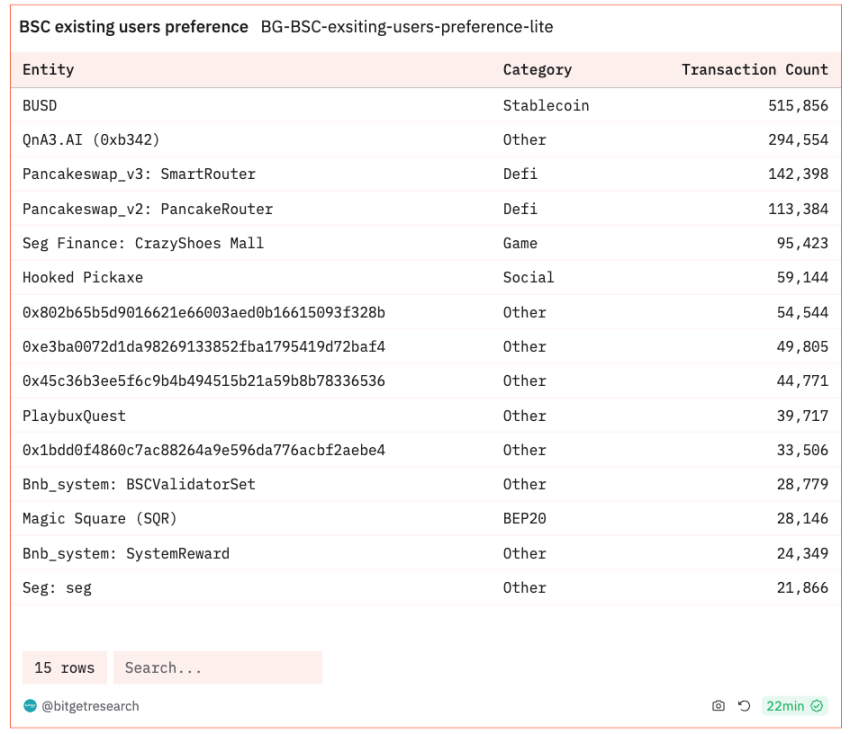Open the BSC existing users preference title

coord(134,27)
